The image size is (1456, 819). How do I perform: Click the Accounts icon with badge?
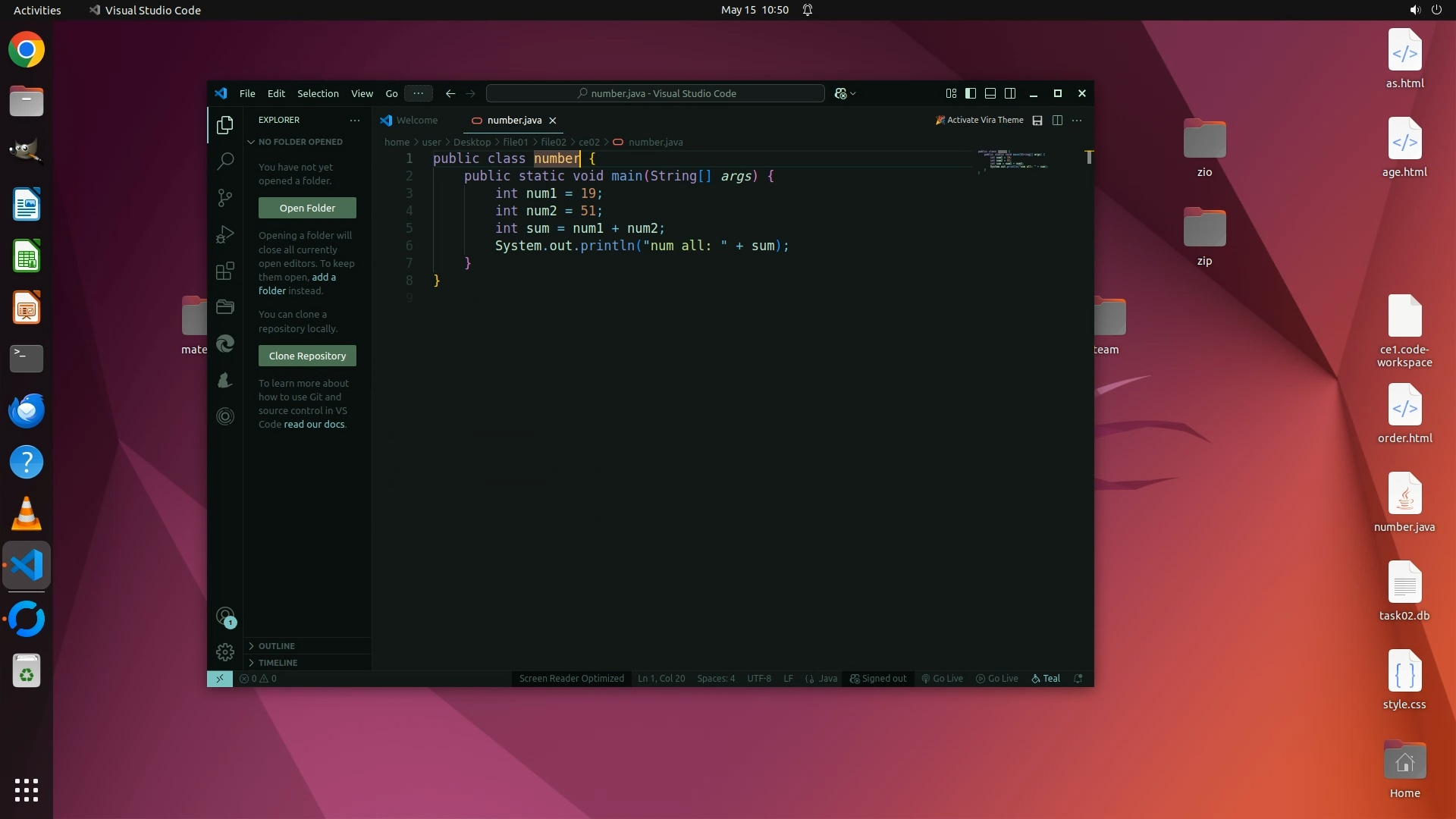[225, 617]
